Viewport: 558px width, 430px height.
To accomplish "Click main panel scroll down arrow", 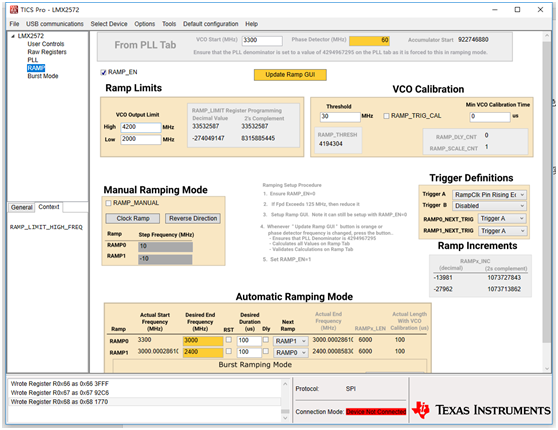I will click(x=547, y=369).
